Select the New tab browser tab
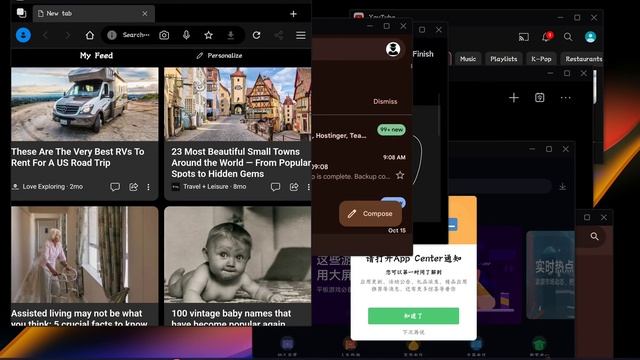640x360 pixels. click(93, 13)
